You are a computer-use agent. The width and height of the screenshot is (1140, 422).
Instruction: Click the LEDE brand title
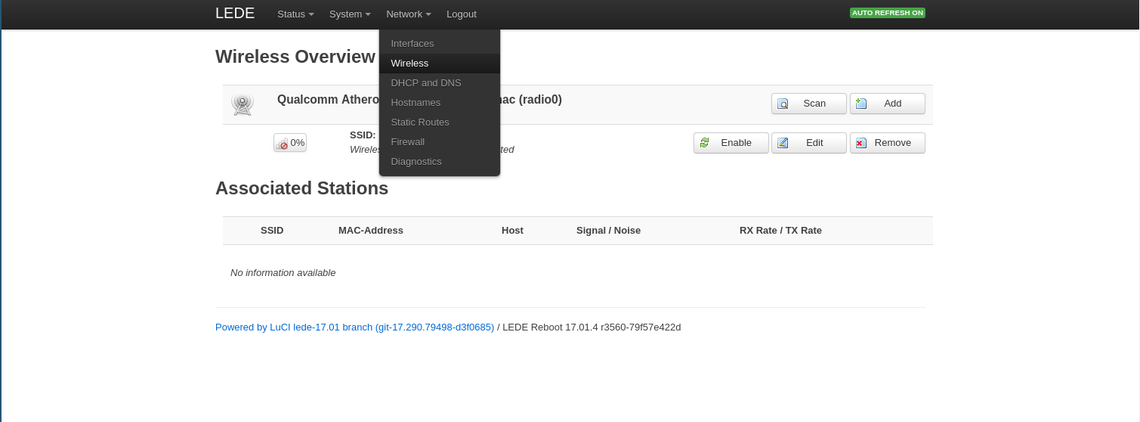click(235, 13)
